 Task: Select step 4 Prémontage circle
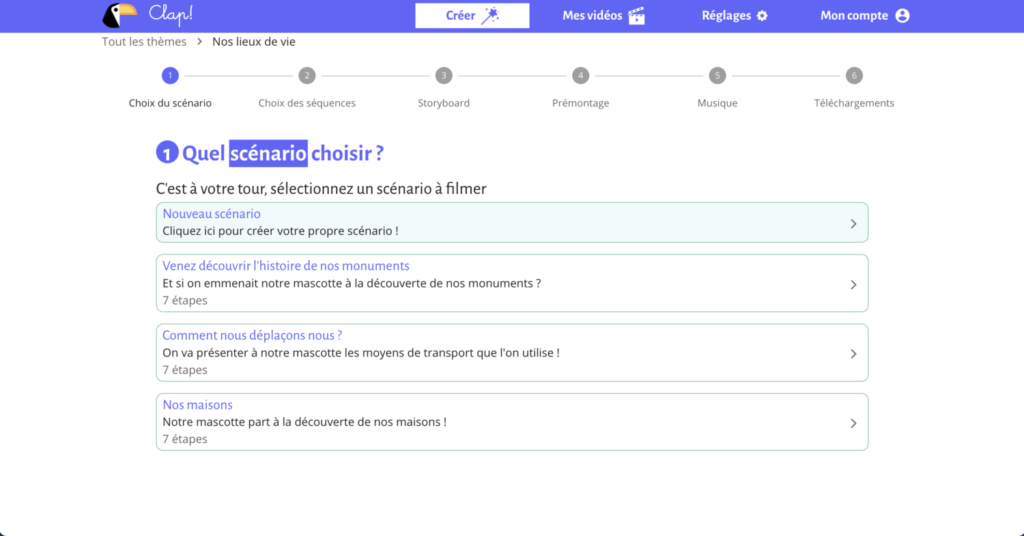point(580,76)
